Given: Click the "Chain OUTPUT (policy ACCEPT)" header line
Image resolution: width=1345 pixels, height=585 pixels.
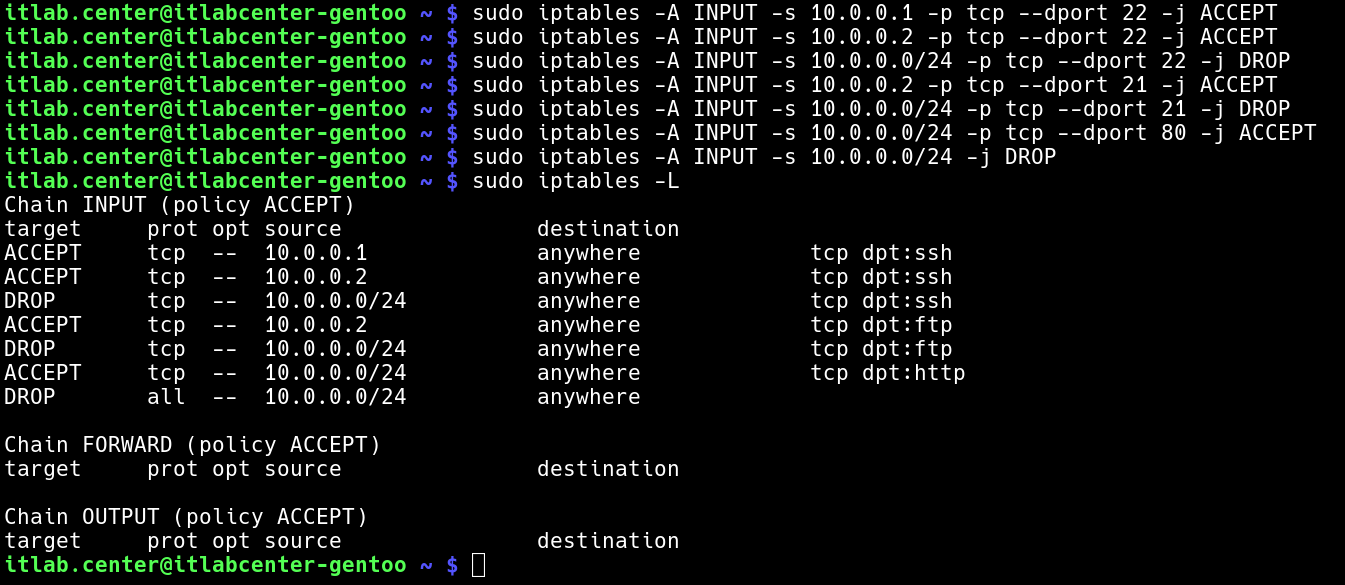Looking at the screenshot, I should point(186,517).
